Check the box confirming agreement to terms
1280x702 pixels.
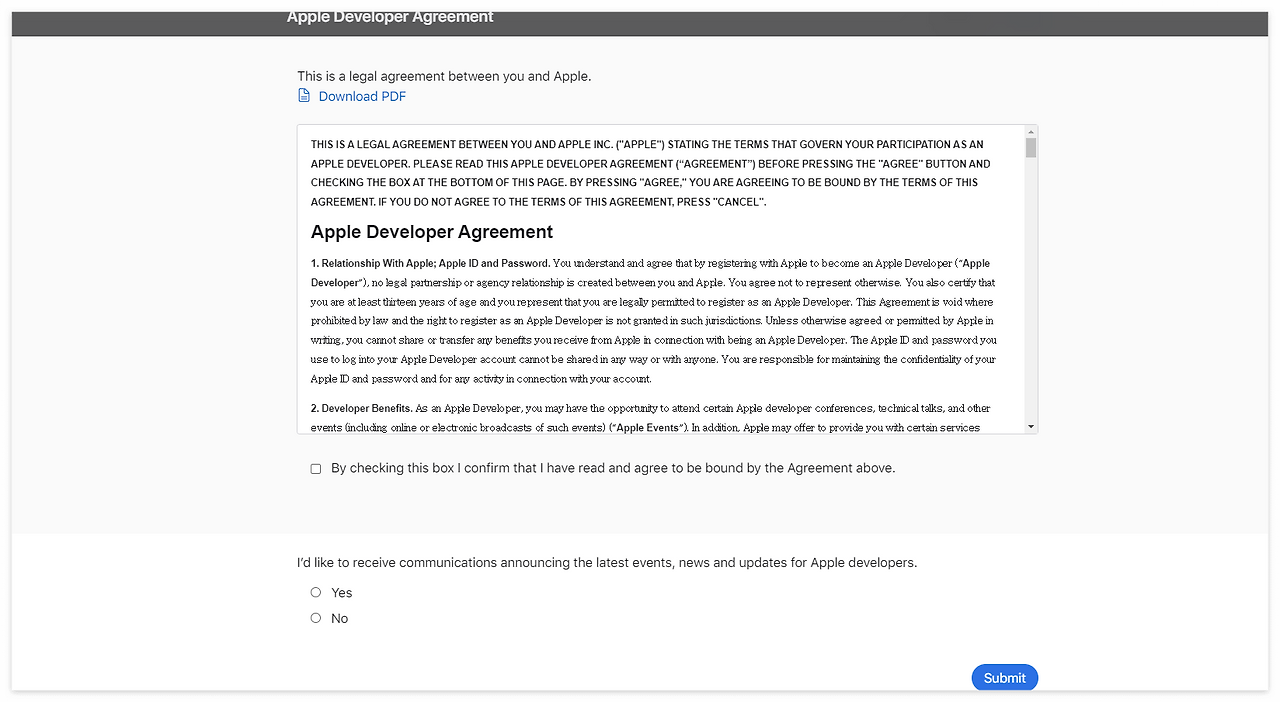pos(316,468)
